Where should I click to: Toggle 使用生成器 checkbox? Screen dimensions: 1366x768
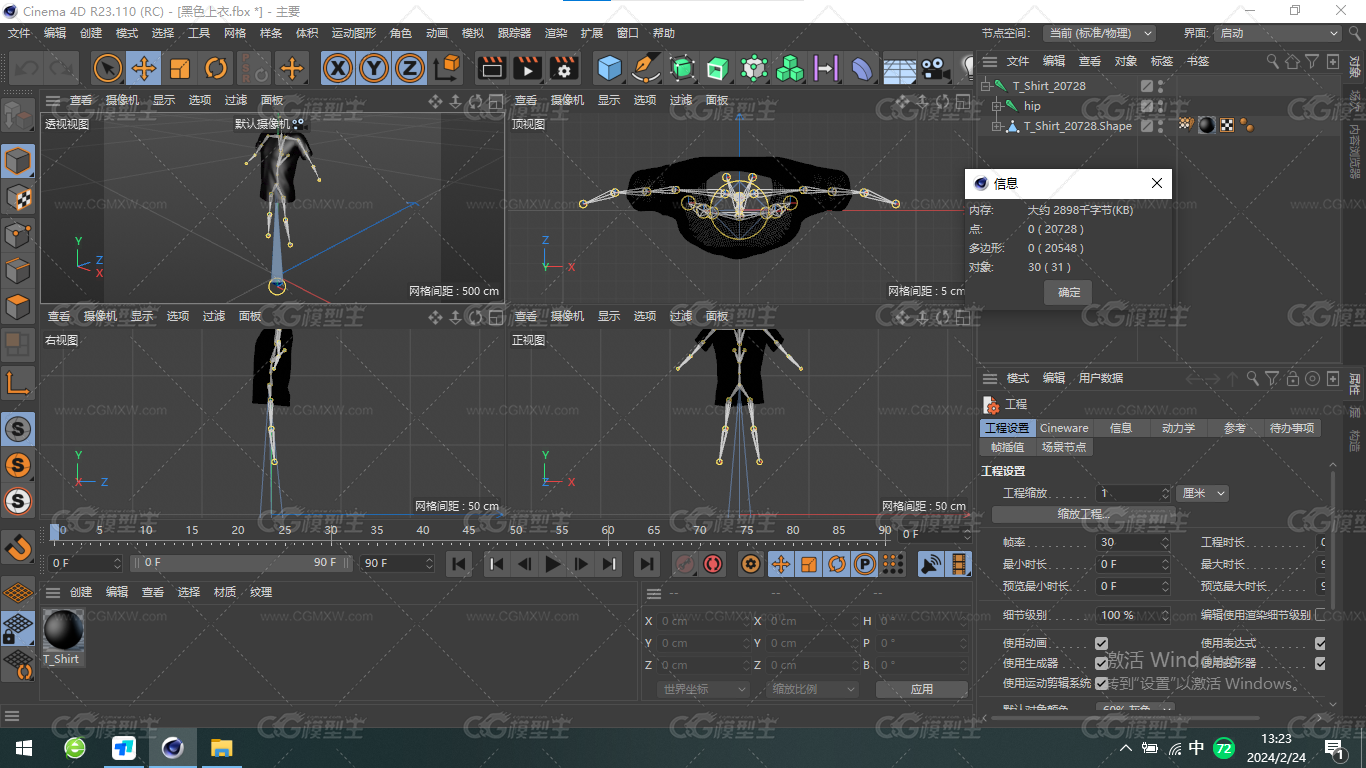tap(1101, 663)
